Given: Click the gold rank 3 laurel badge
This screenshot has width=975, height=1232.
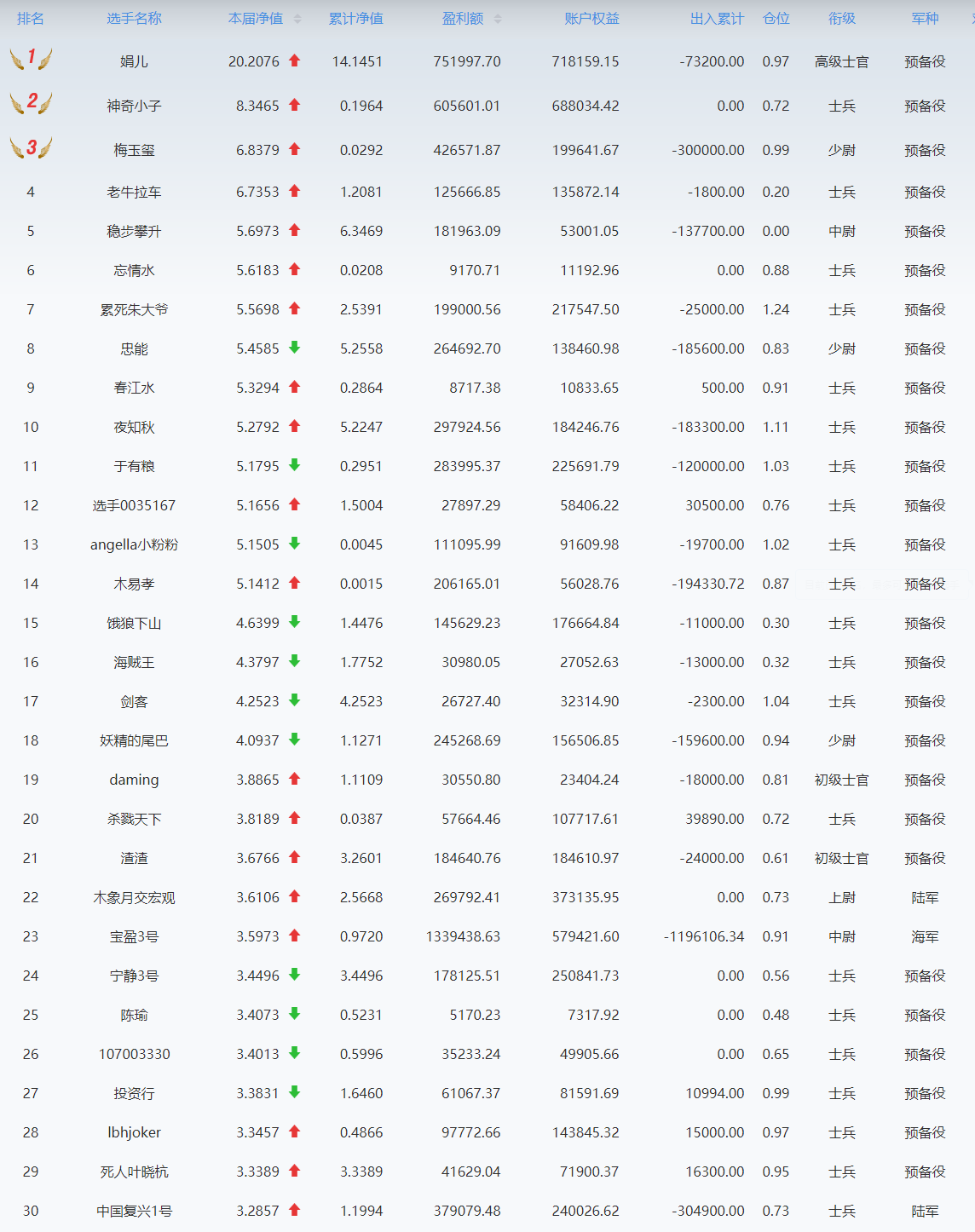Looking at the screenshot, I should click(31, 147).
